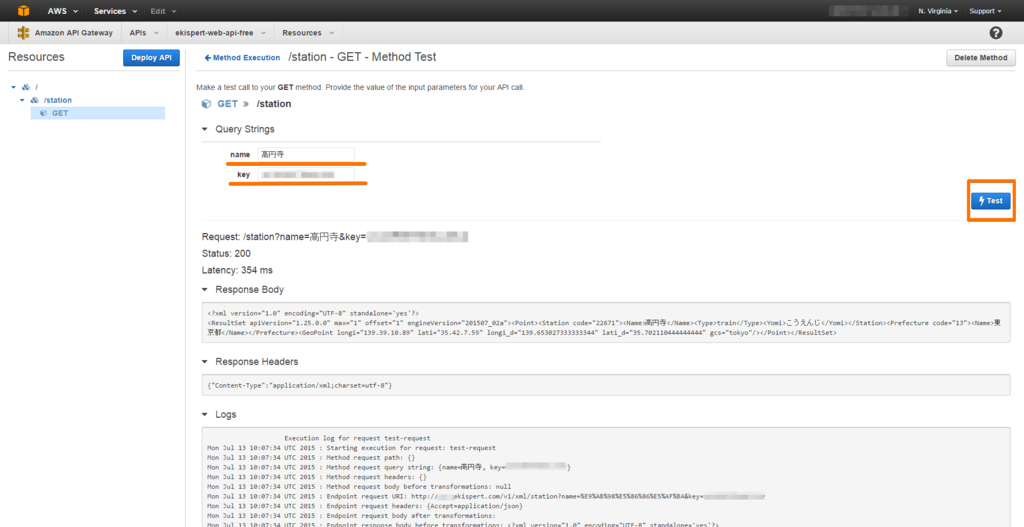The height and width of the screenshot is (527, 1024).
Task: Collapse the /station tree node arrow
Action: pyautogui.click(x=22, y=100)
